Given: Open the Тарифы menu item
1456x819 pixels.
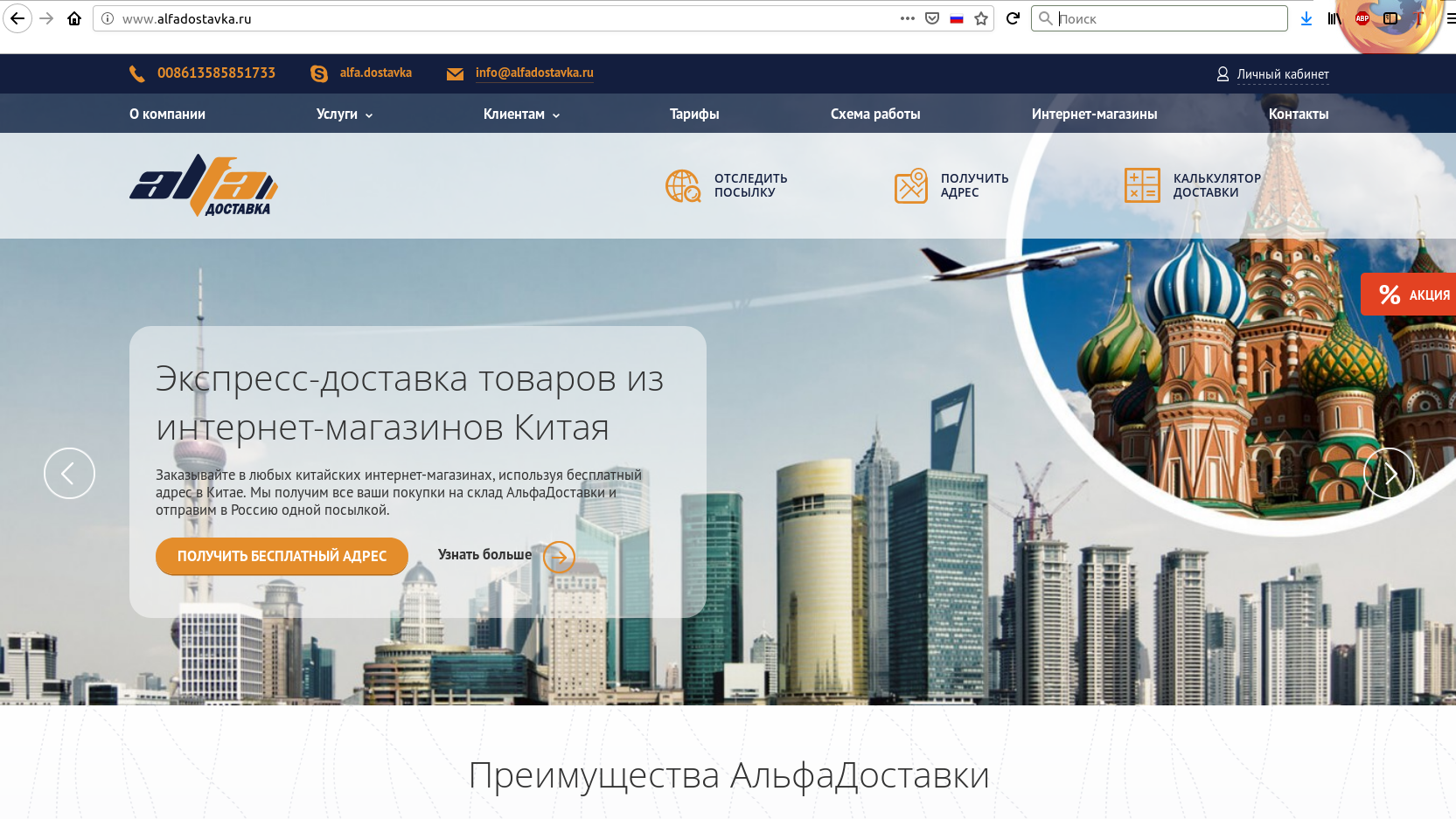Looking at the screenshot, I should coord(694,114).
